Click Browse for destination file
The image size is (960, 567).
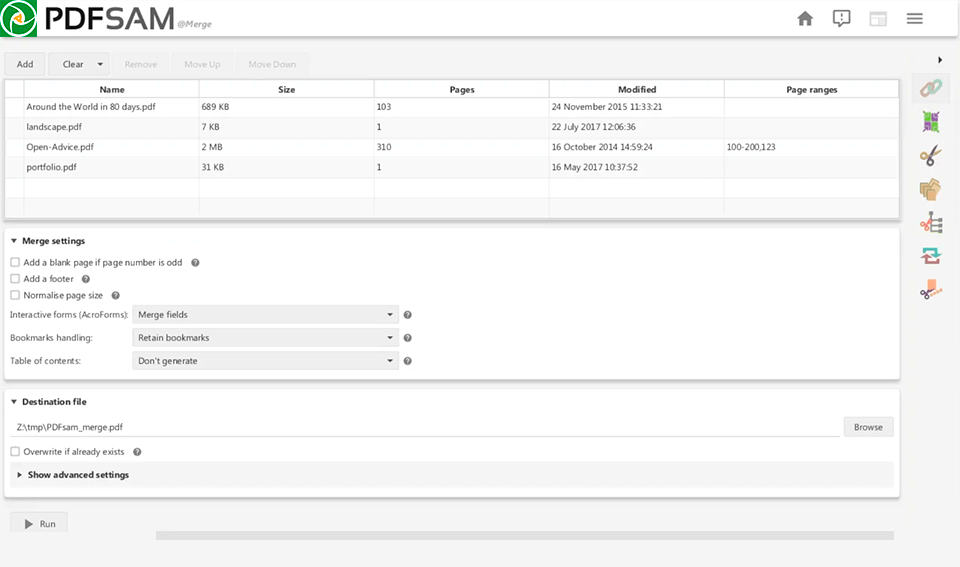(868, 427)
